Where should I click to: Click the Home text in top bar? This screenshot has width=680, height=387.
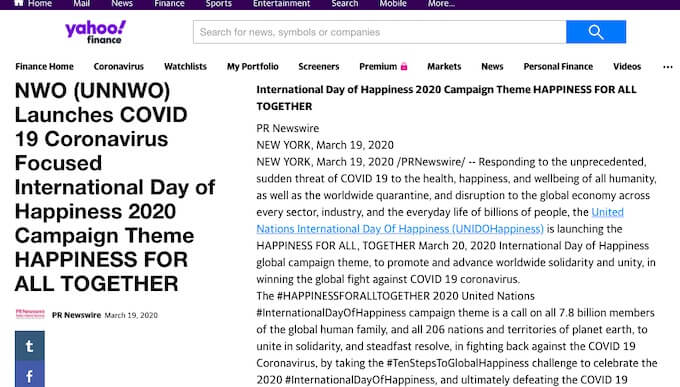pos(40,3)
